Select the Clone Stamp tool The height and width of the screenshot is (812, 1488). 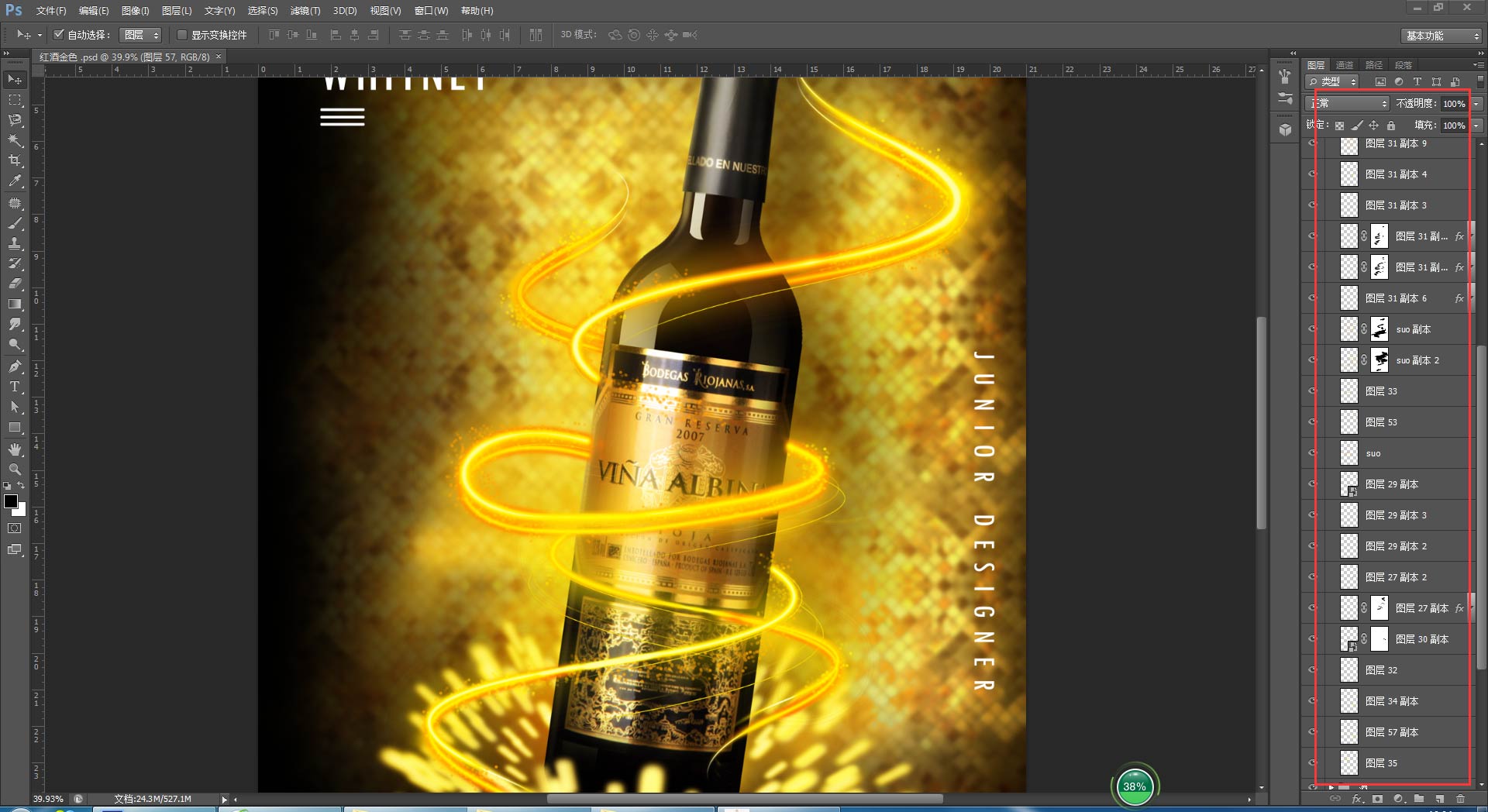coord(15,243)
